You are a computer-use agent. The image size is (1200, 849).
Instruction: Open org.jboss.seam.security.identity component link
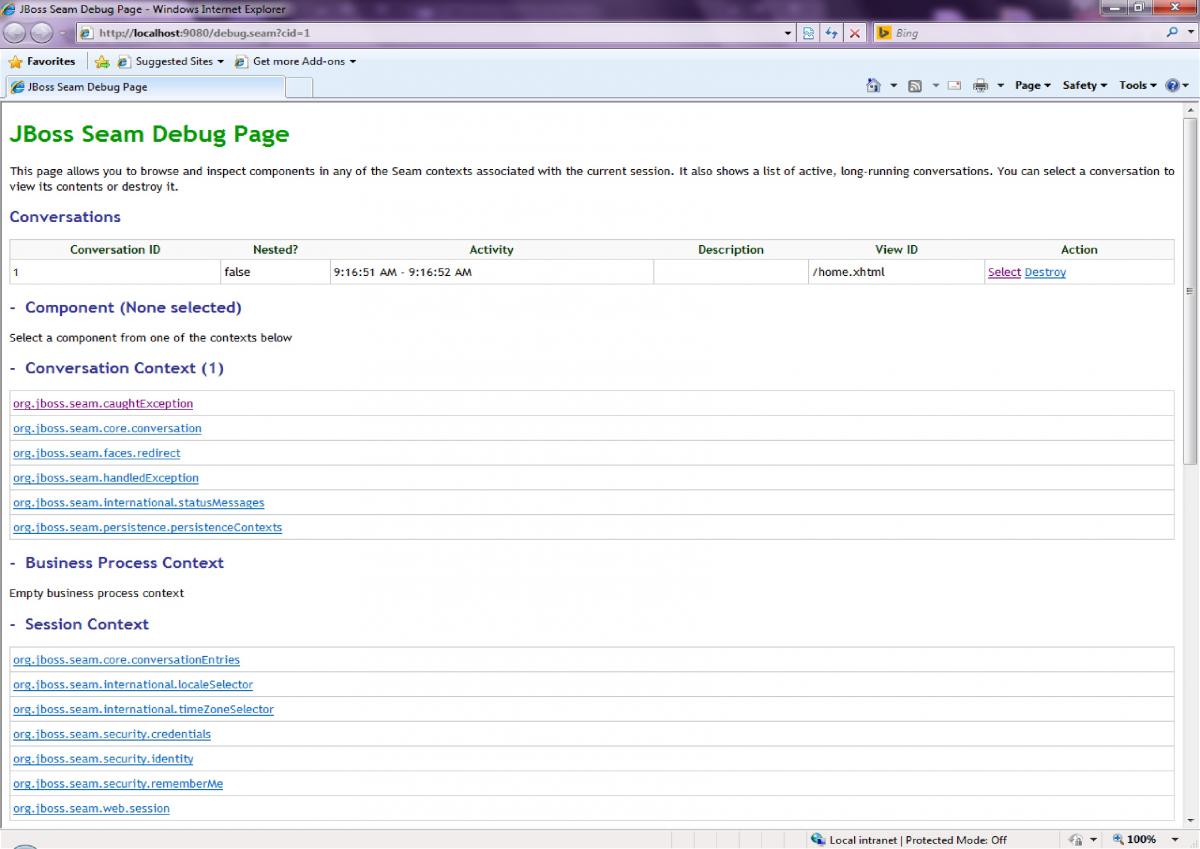tap(103, 759)
